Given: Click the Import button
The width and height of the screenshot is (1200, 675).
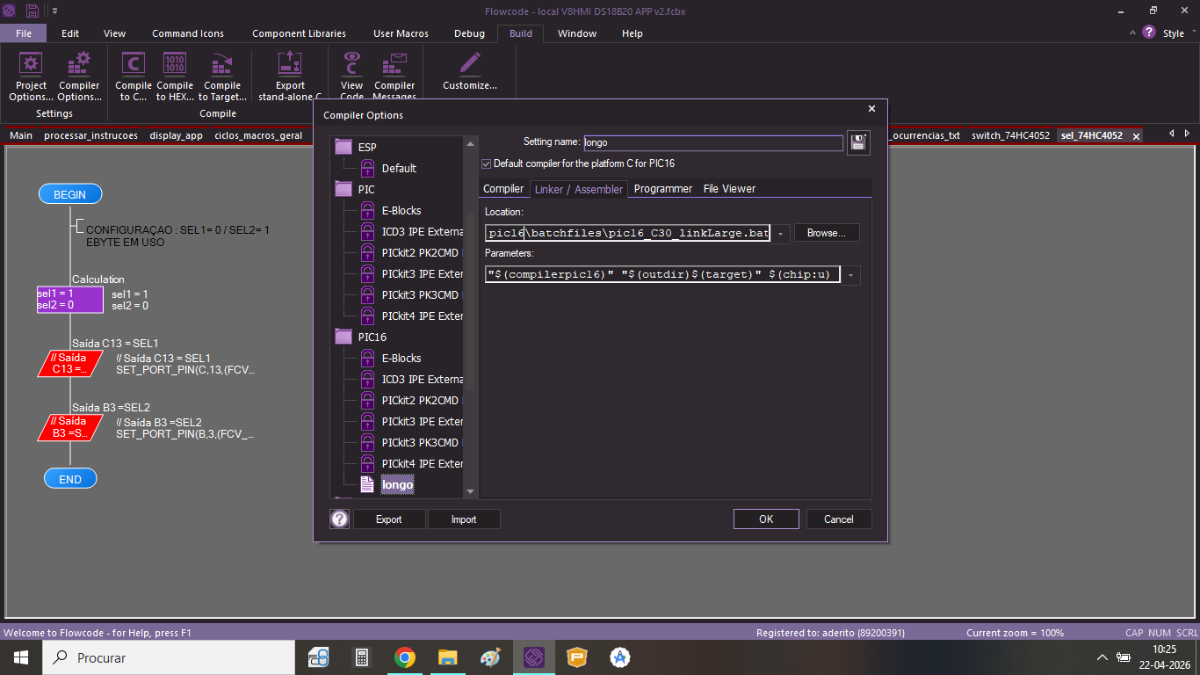Looking at the screenshot, I should click(x=464, y=519).
